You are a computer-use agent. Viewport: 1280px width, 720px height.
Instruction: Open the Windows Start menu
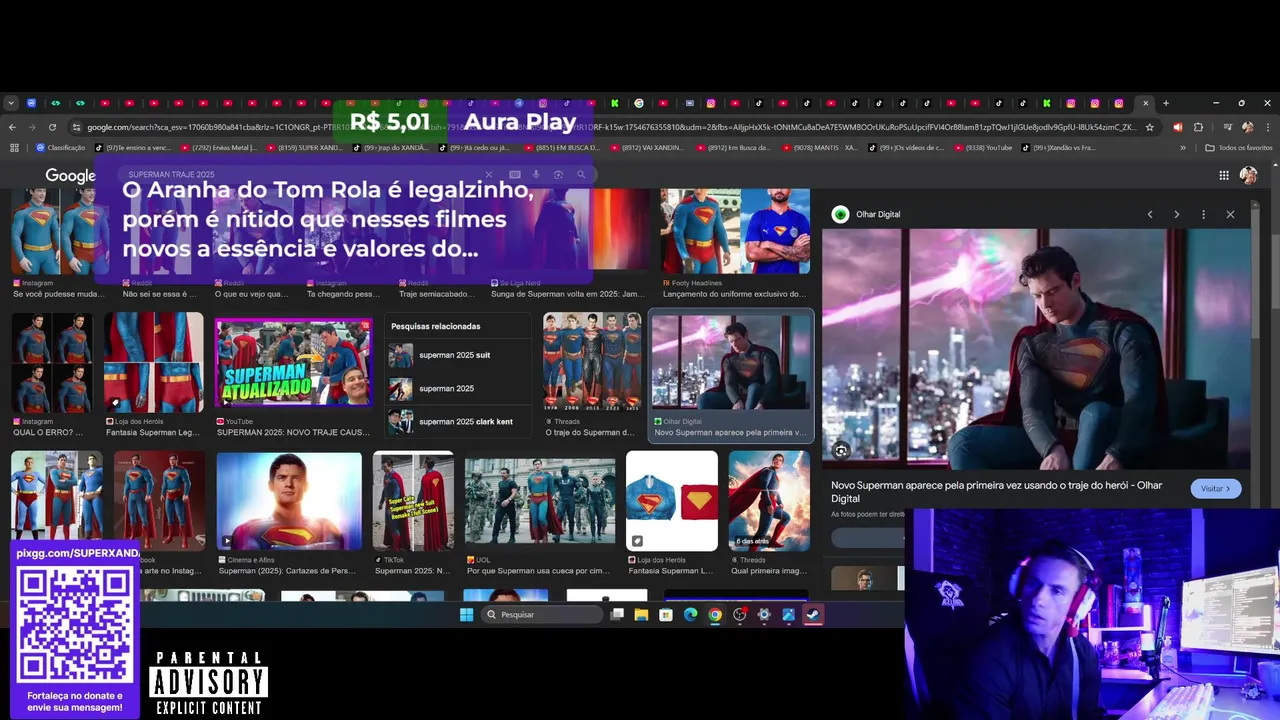(466, 615)
